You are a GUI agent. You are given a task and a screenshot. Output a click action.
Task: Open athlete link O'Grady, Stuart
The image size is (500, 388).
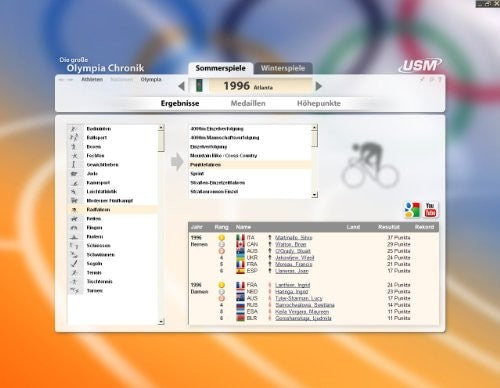[293, 251]
